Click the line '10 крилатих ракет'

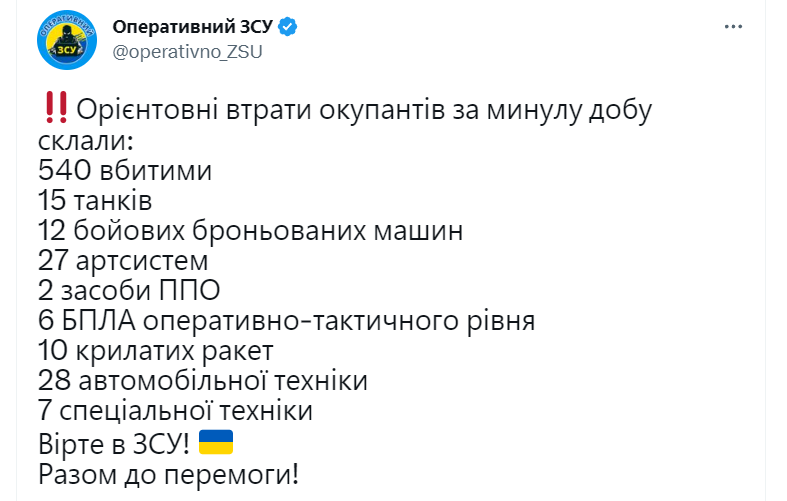click(156, 351)
